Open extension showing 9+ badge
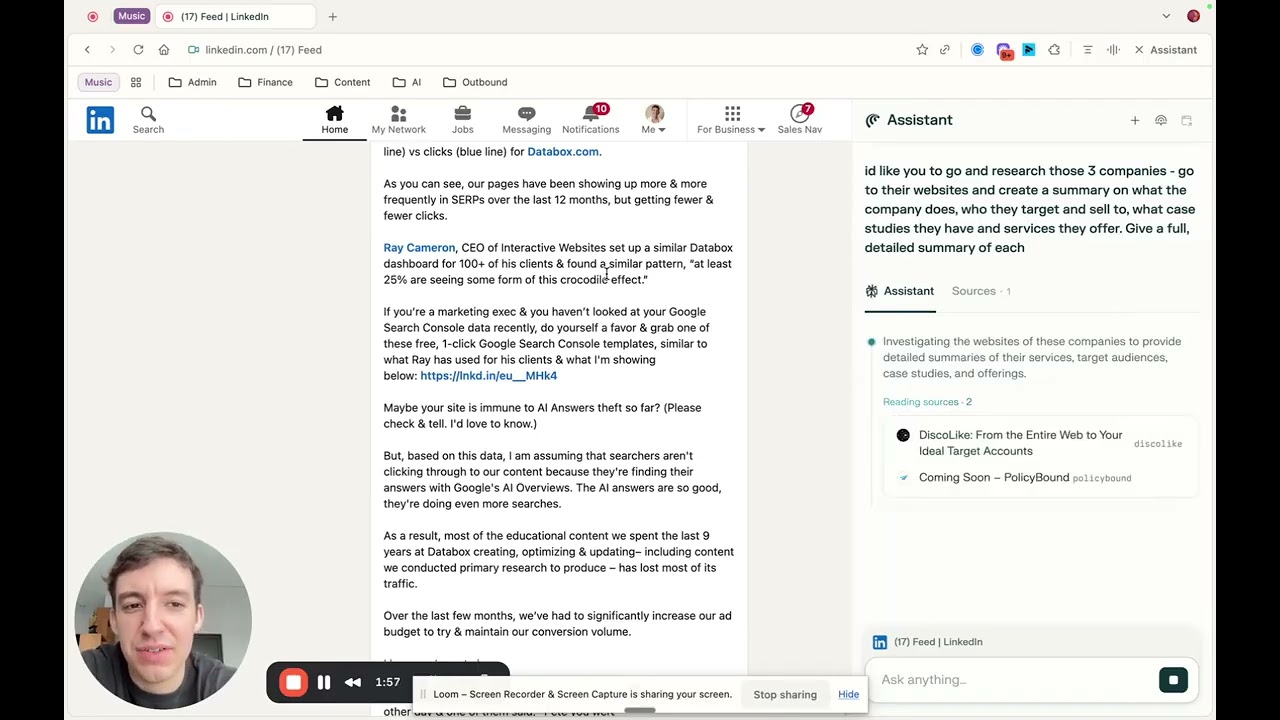1280x720 pixels. [1003, 50]
